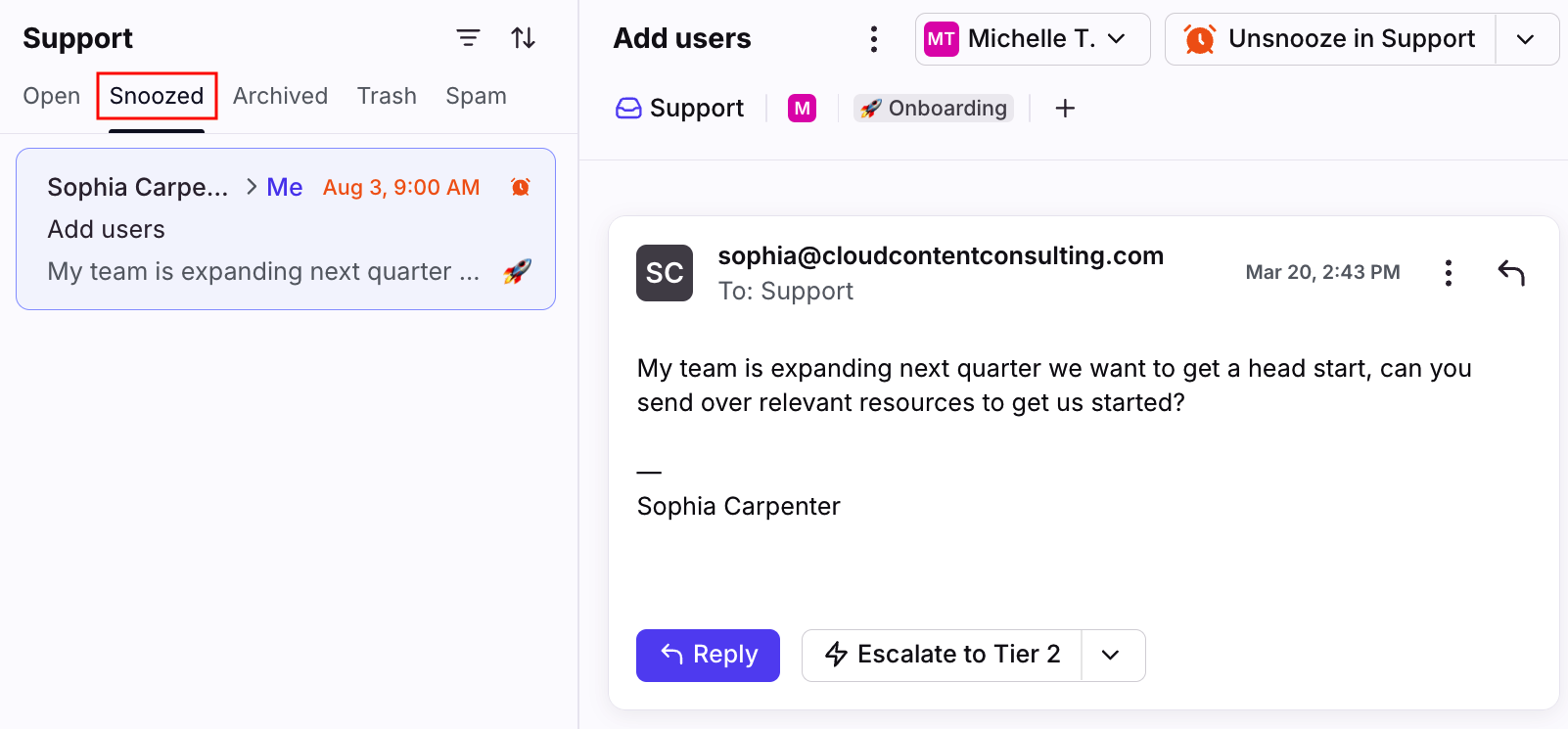Open the conversation options three-dot menu
This screenshot has height=729, width=1568.
pyautogui.click(x=874, y=39)
